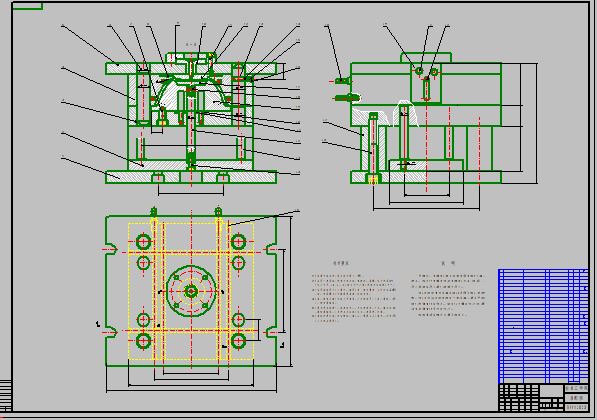
Task: Click the locating ring atop the side view
Action: [x=426, y=58]
